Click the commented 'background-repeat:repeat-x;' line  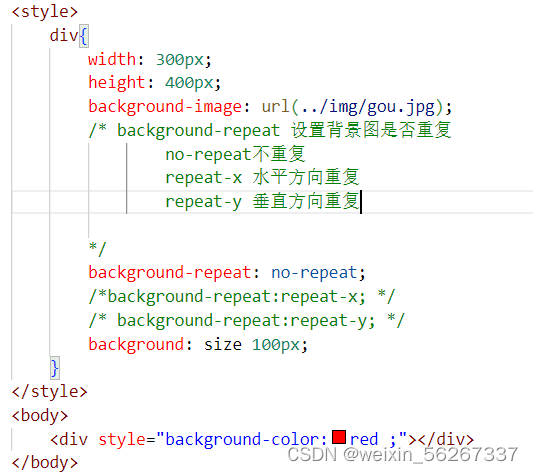[x=242, y=296]
